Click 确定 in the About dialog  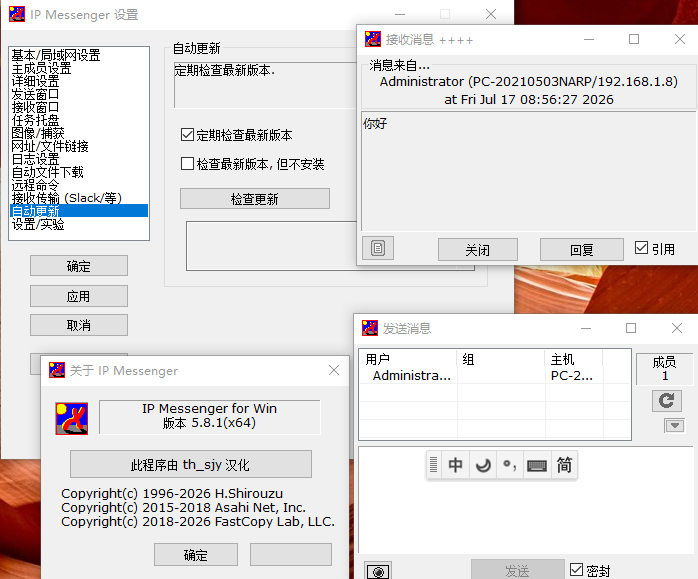click(195, 555)
